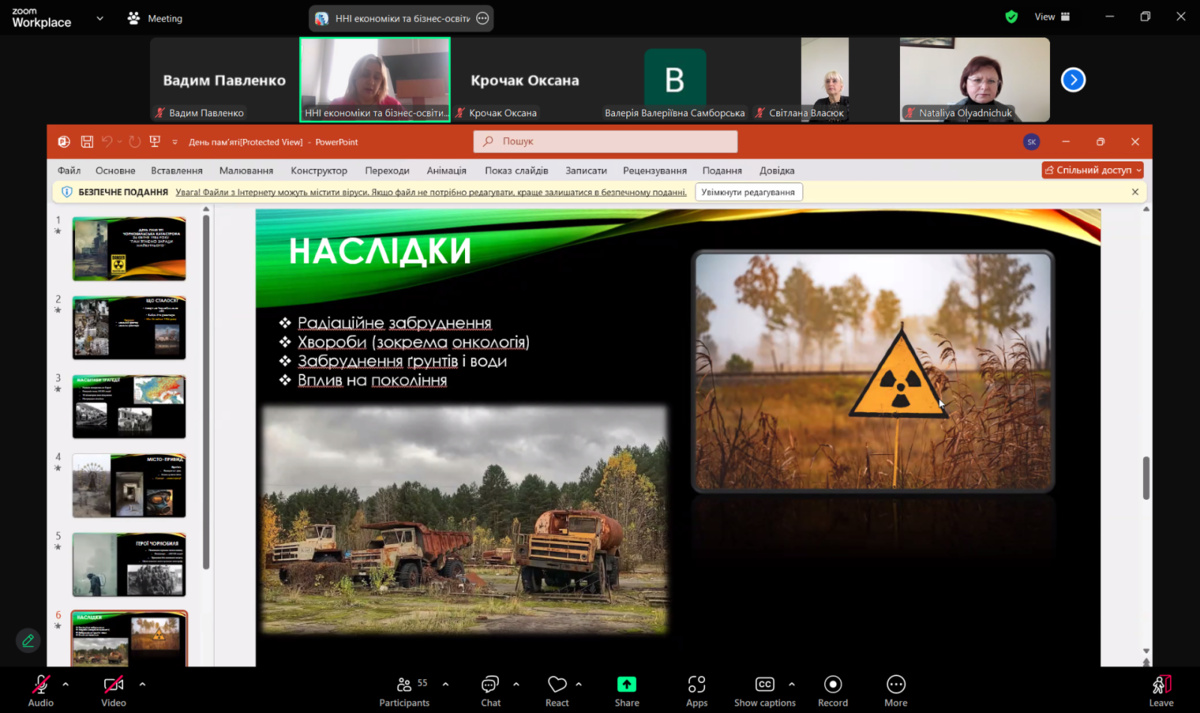Click the Leave meeting button
Viewport: 1200px width, 713px height.
coord(1161,688)
